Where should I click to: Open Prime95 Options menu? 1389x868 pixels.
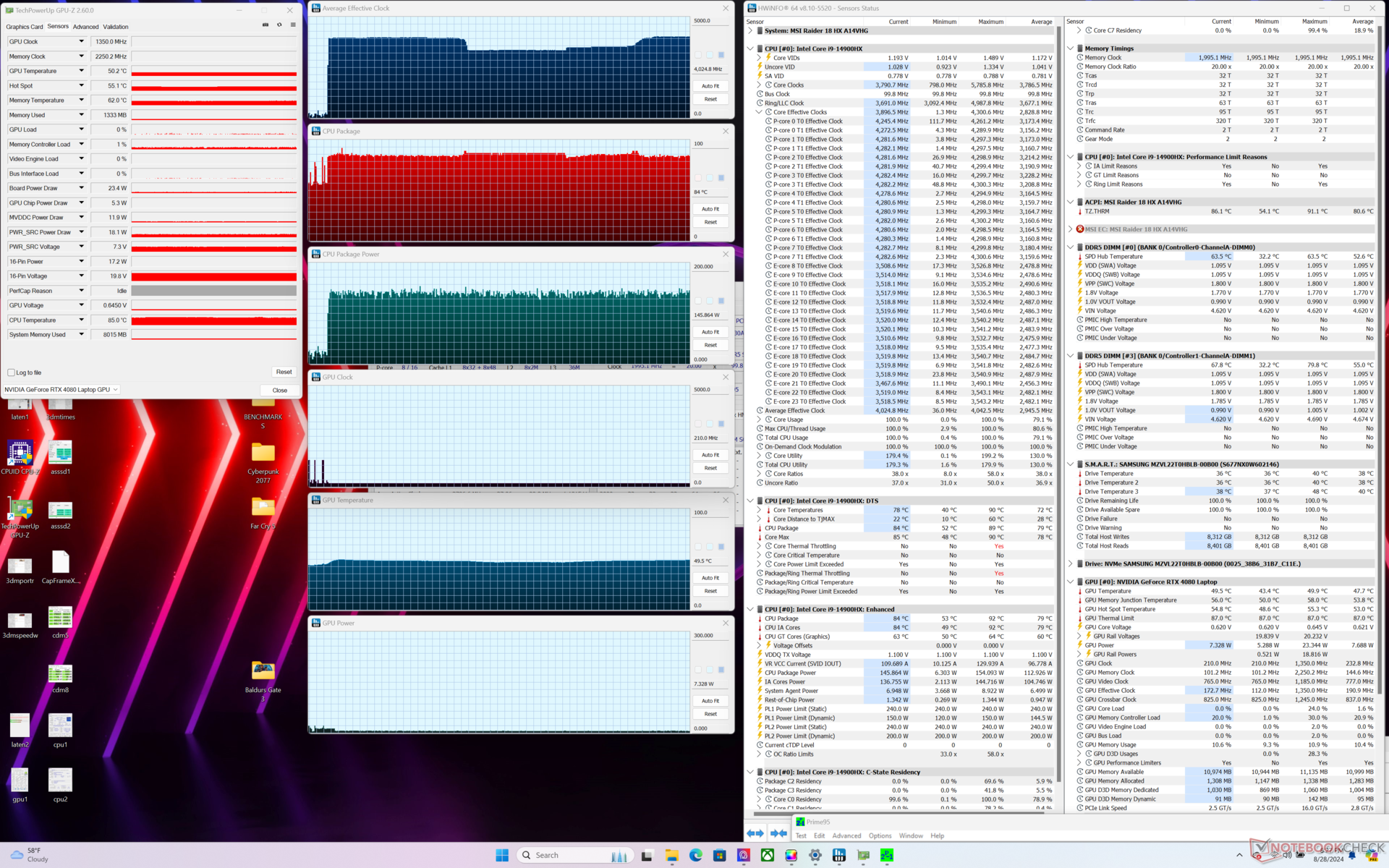pos(880,835)
